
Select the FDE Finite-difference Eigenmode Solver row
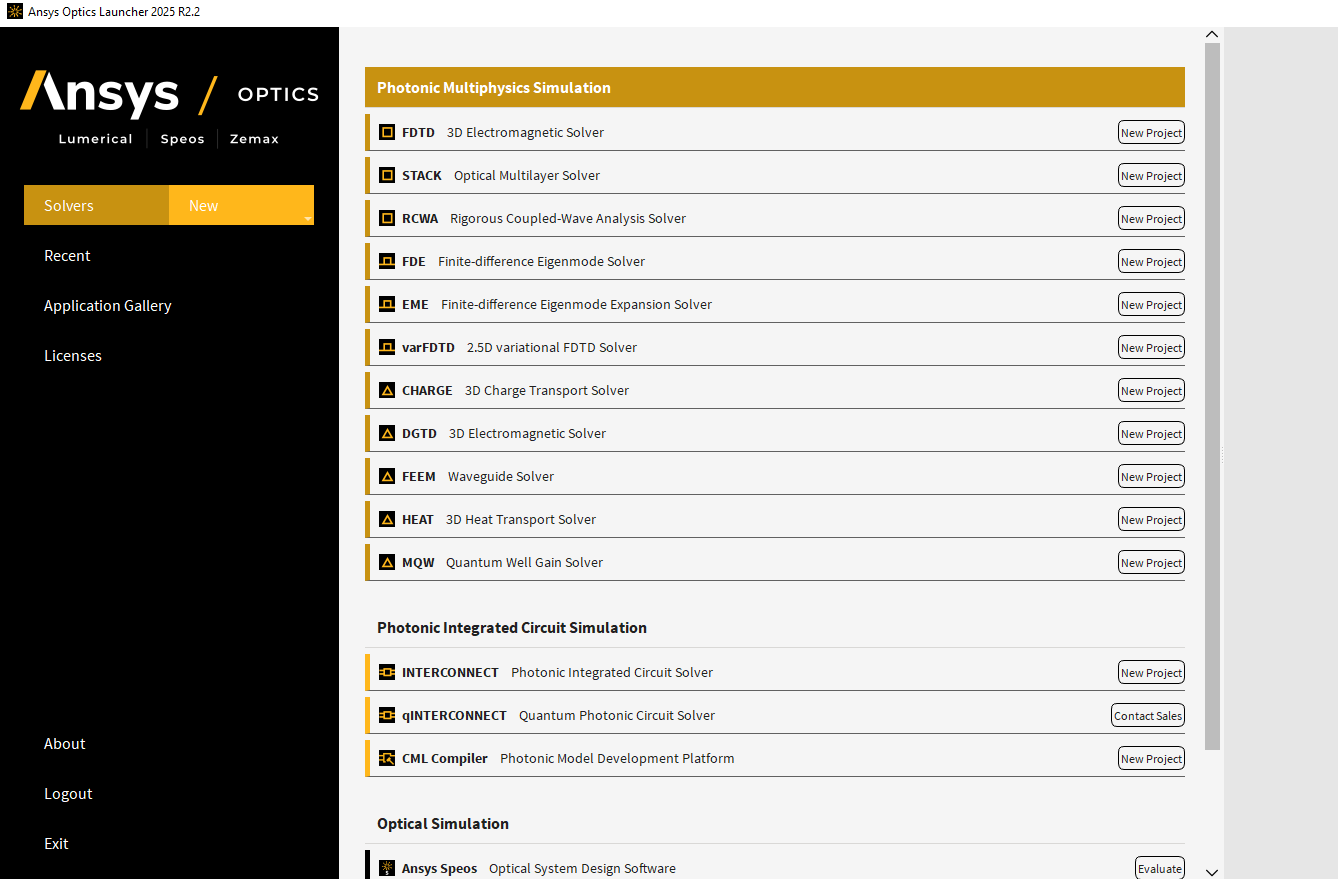pyautogui.click(x=775, y=261)
